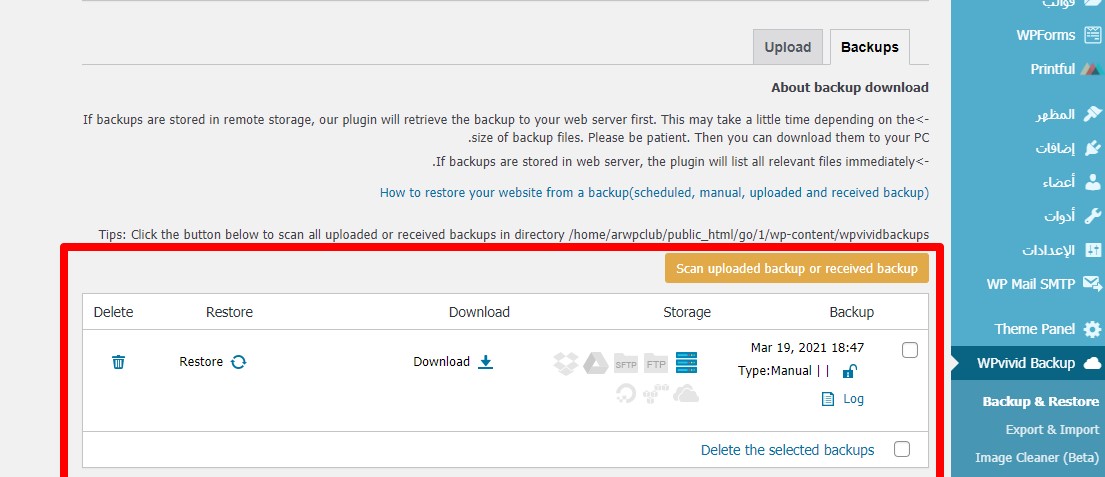Viewport: 1105px width, 477px height.
Task: Click the SFTP folder storage icon
Action: [x=626, y=363]
